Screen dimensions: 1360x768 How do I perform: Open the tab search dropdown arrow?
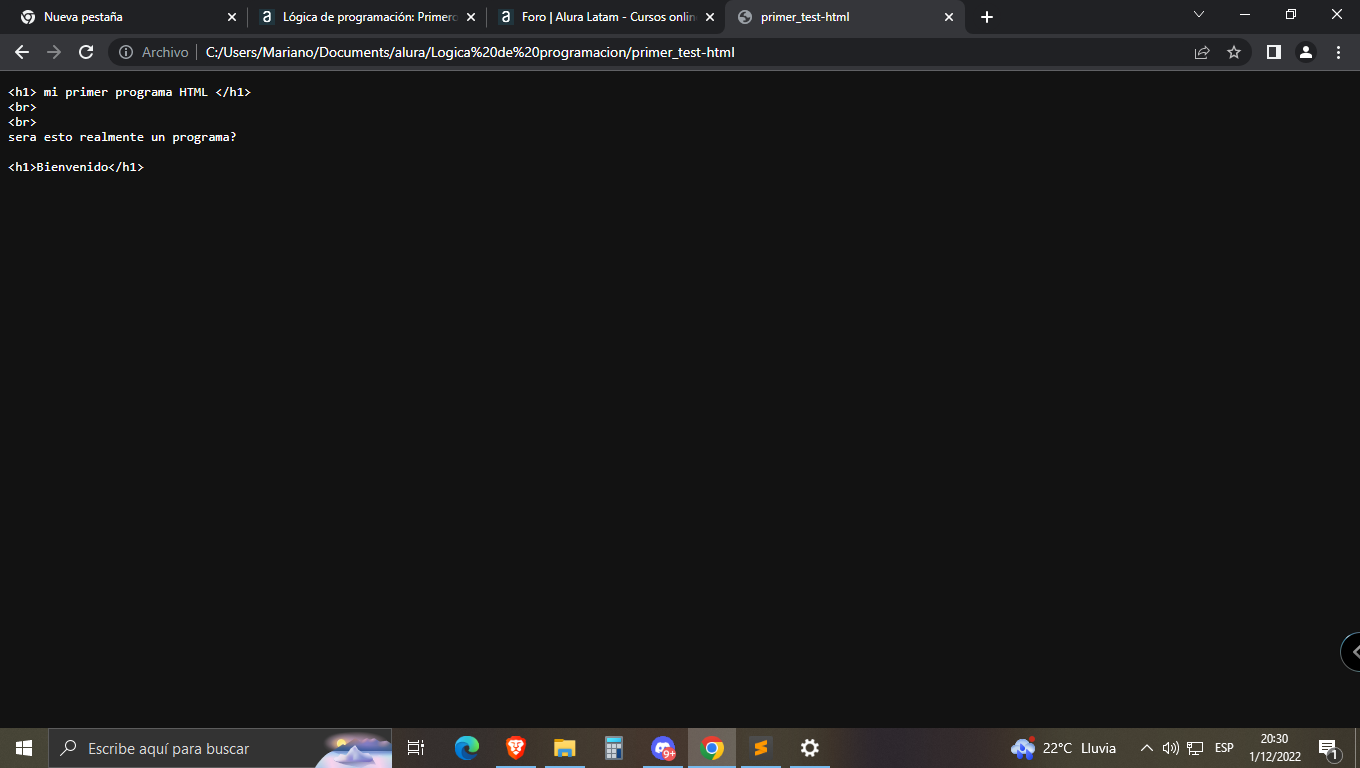coord(1199,14)
